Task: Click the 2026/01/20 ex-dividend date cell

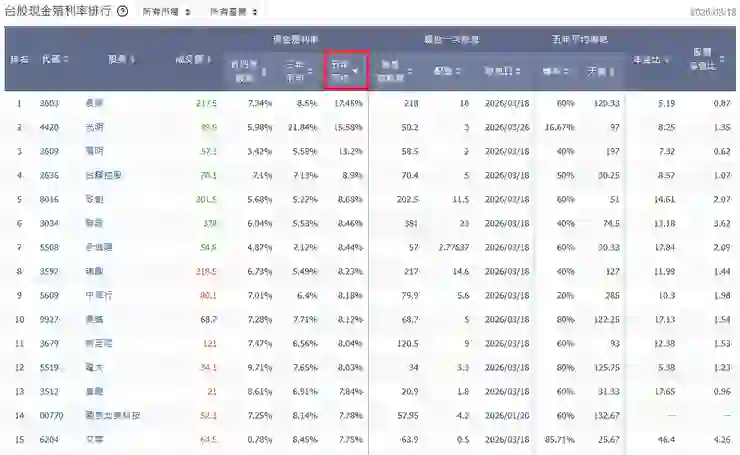Action: point(507,416)
